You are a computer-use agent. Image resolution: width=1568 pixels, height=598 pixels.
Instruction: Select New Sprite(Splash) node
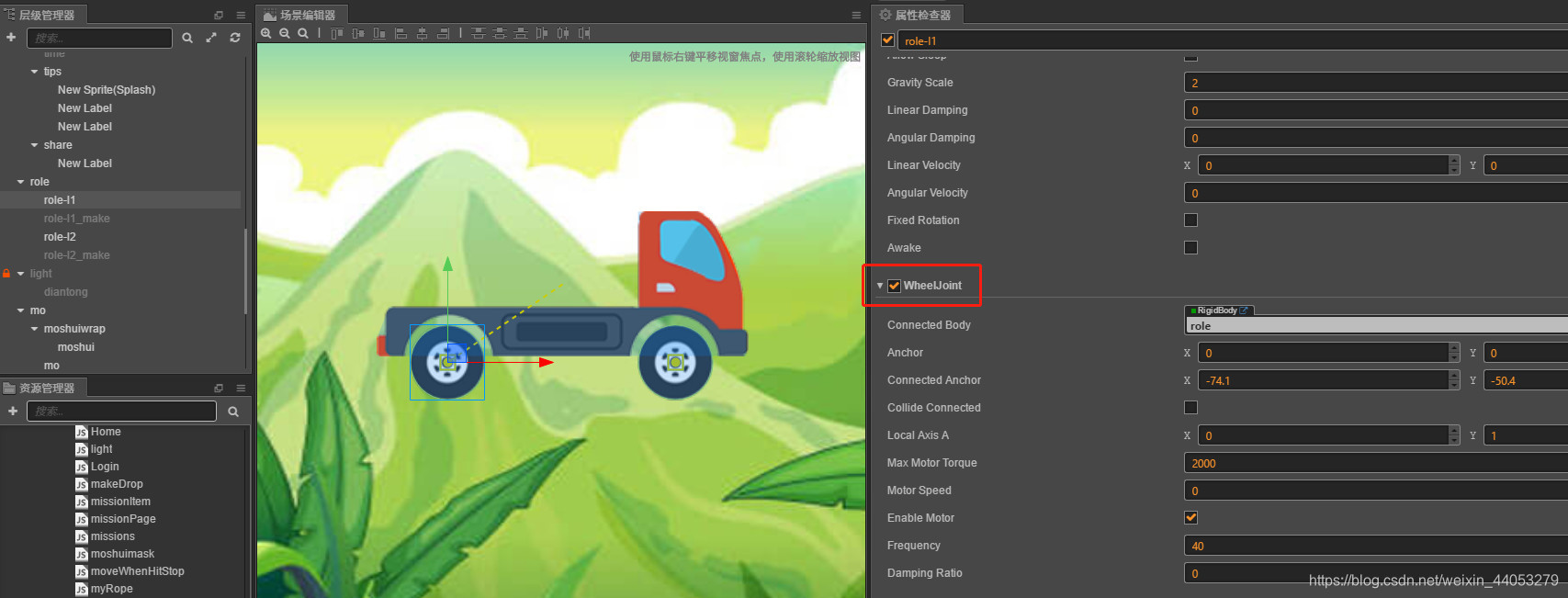coord(107,90)
